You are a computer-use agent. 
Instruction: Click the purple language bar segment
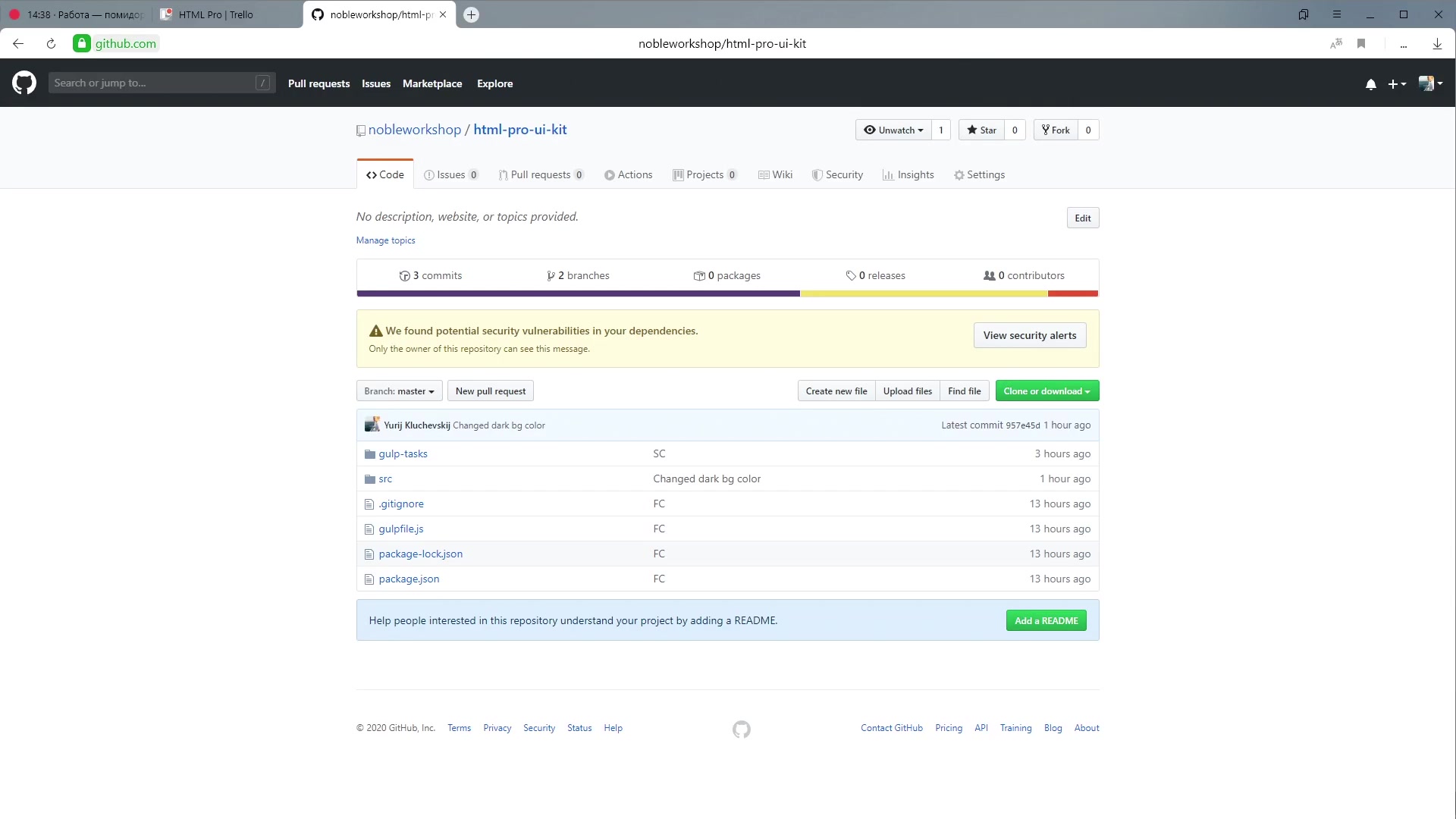[x=578, y=293]
